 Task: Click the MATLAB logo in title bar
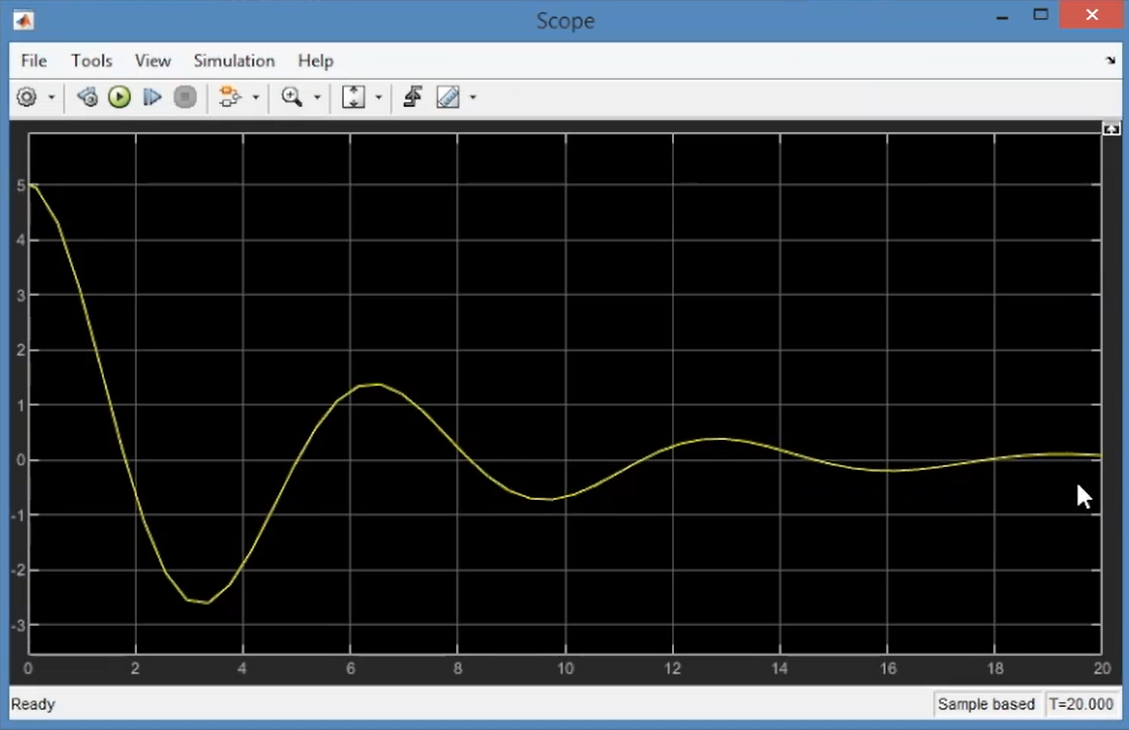click(x=23, y=20)
